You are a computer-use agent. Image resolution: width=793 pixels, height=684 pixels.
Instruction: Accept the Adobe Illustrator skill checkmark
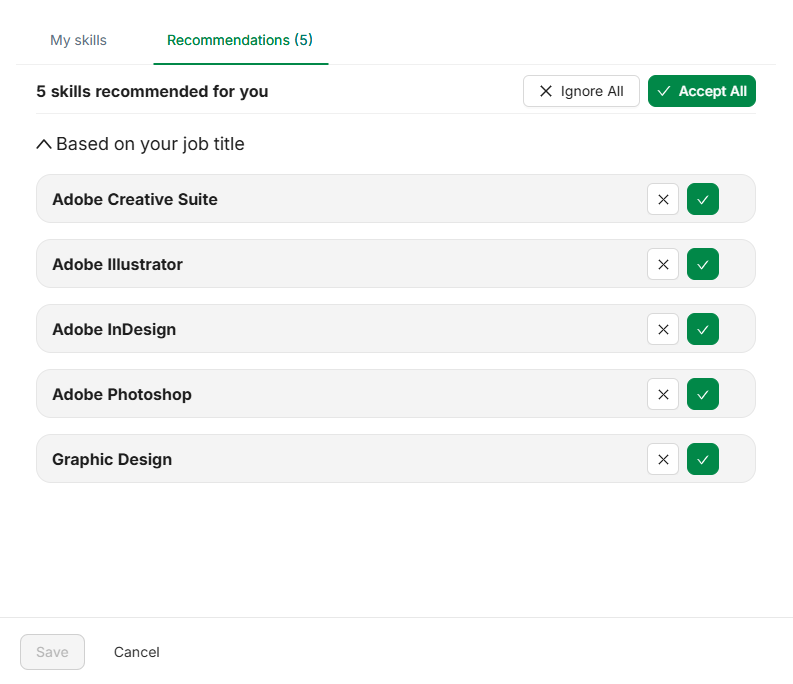[702, 264]
